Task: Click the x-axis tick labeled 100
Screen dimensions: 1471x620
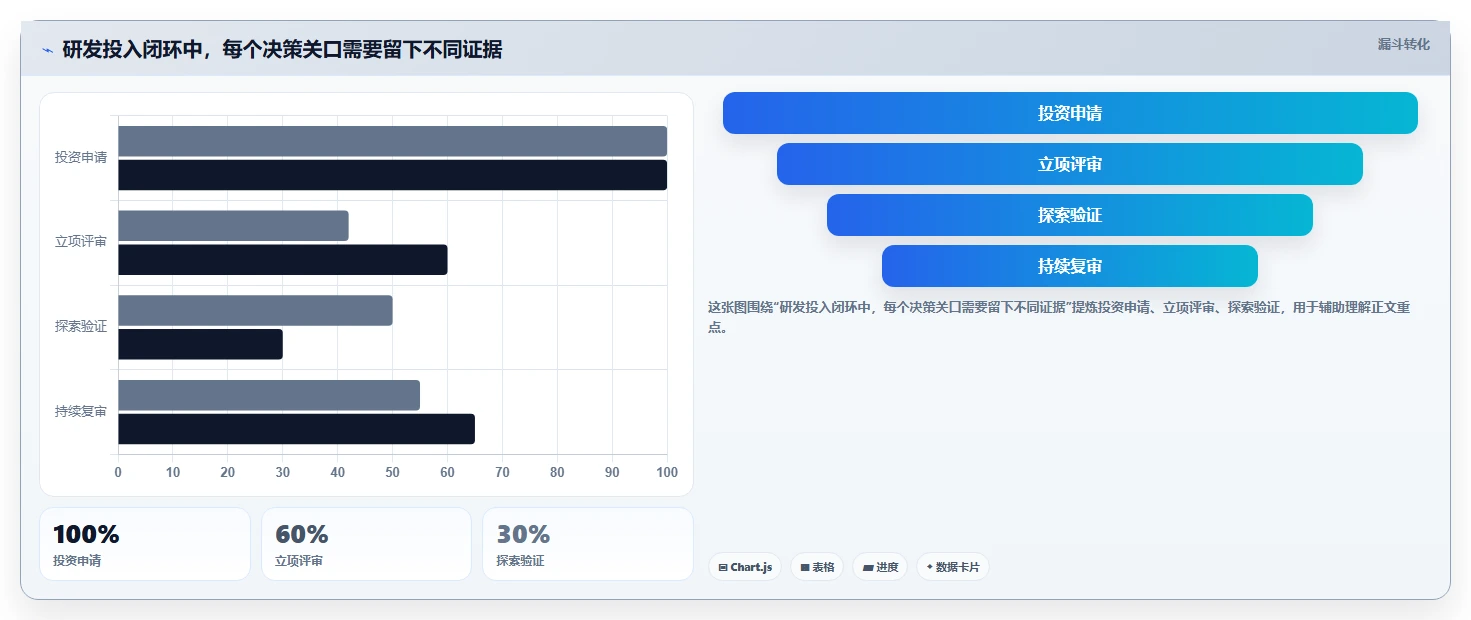Action: click(x=666, y=472)
